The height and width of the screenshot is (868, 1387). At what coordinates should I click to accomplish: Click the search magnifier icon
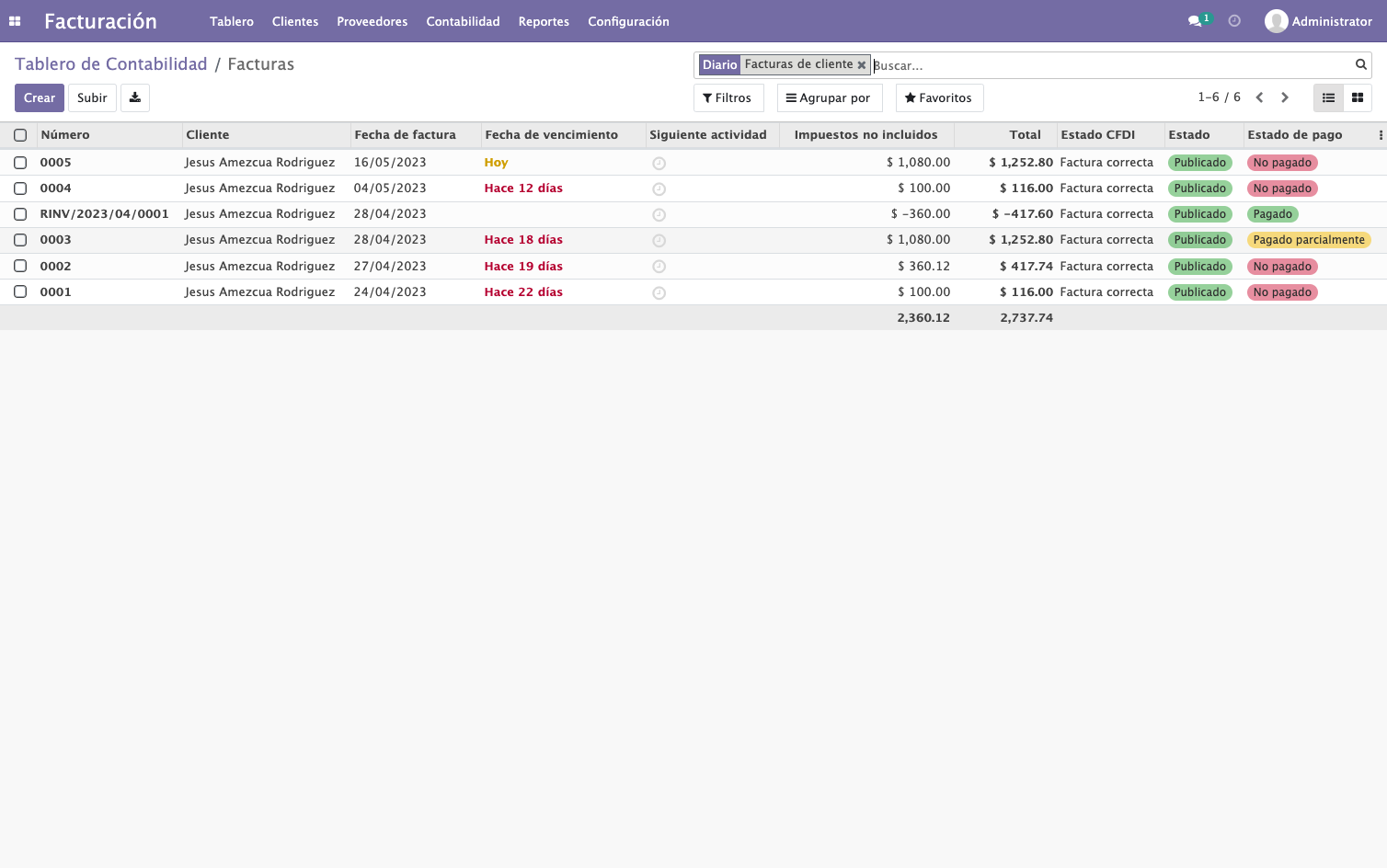point(1360,64)
